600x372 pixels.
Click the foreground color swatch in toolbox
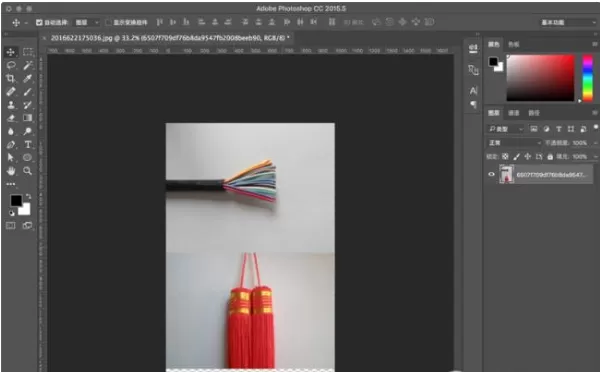[16, 200]
